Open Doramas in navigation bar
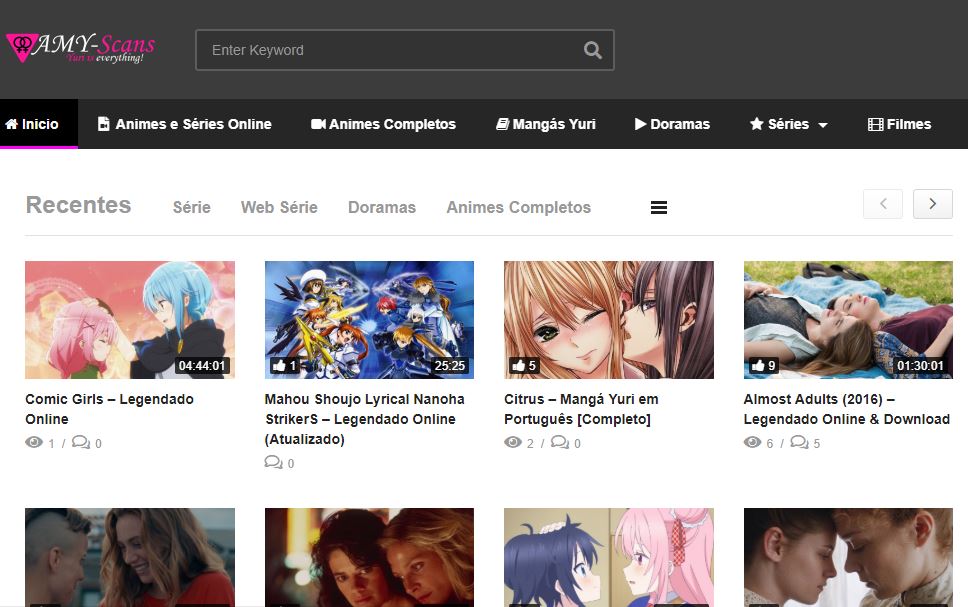Image resolution: width=968 pixels, height=607 pixels. coord(672,124)
